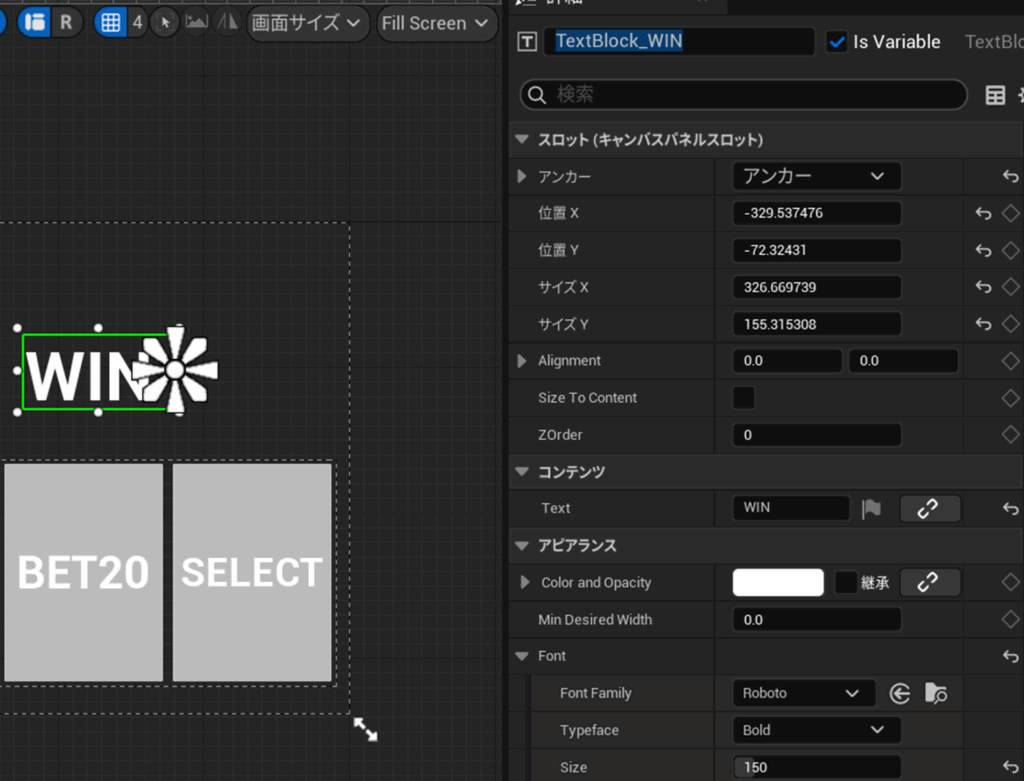1024x781 pixels.
Task: Toggle the 継承 inherit color checkbox
Action: point(846,583)
